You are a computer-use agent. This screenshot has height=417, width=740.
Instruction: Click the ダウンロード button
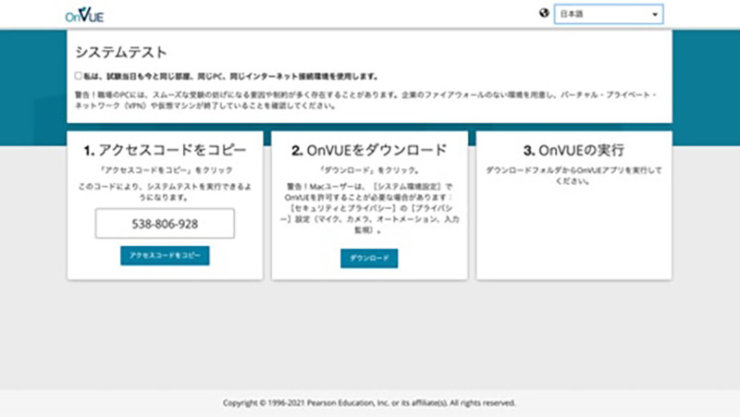pyautogui.click(x=369, y=259)
